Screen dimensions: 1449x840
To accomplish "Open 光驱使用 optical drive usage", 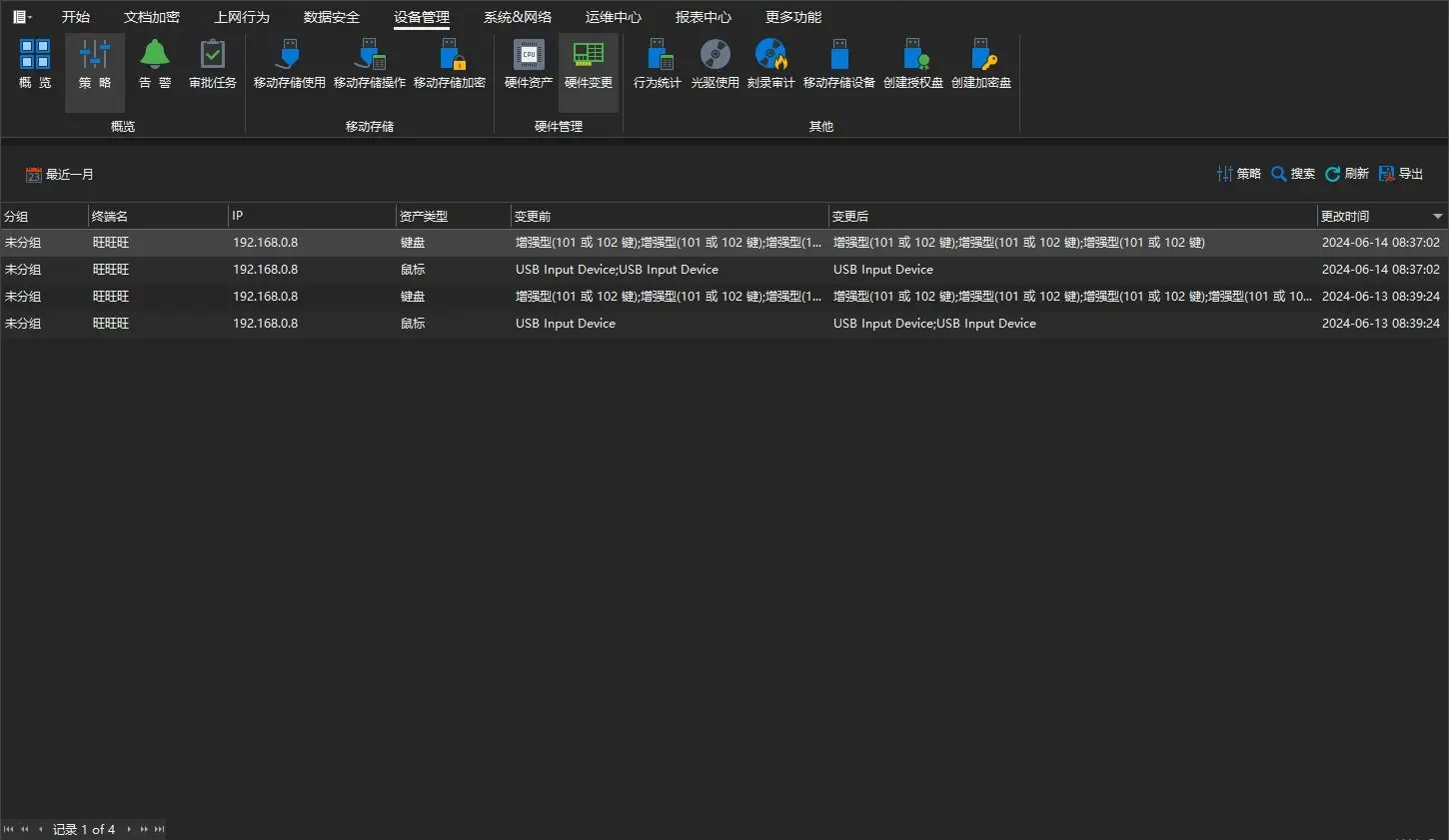I will (x=715, y=65).
